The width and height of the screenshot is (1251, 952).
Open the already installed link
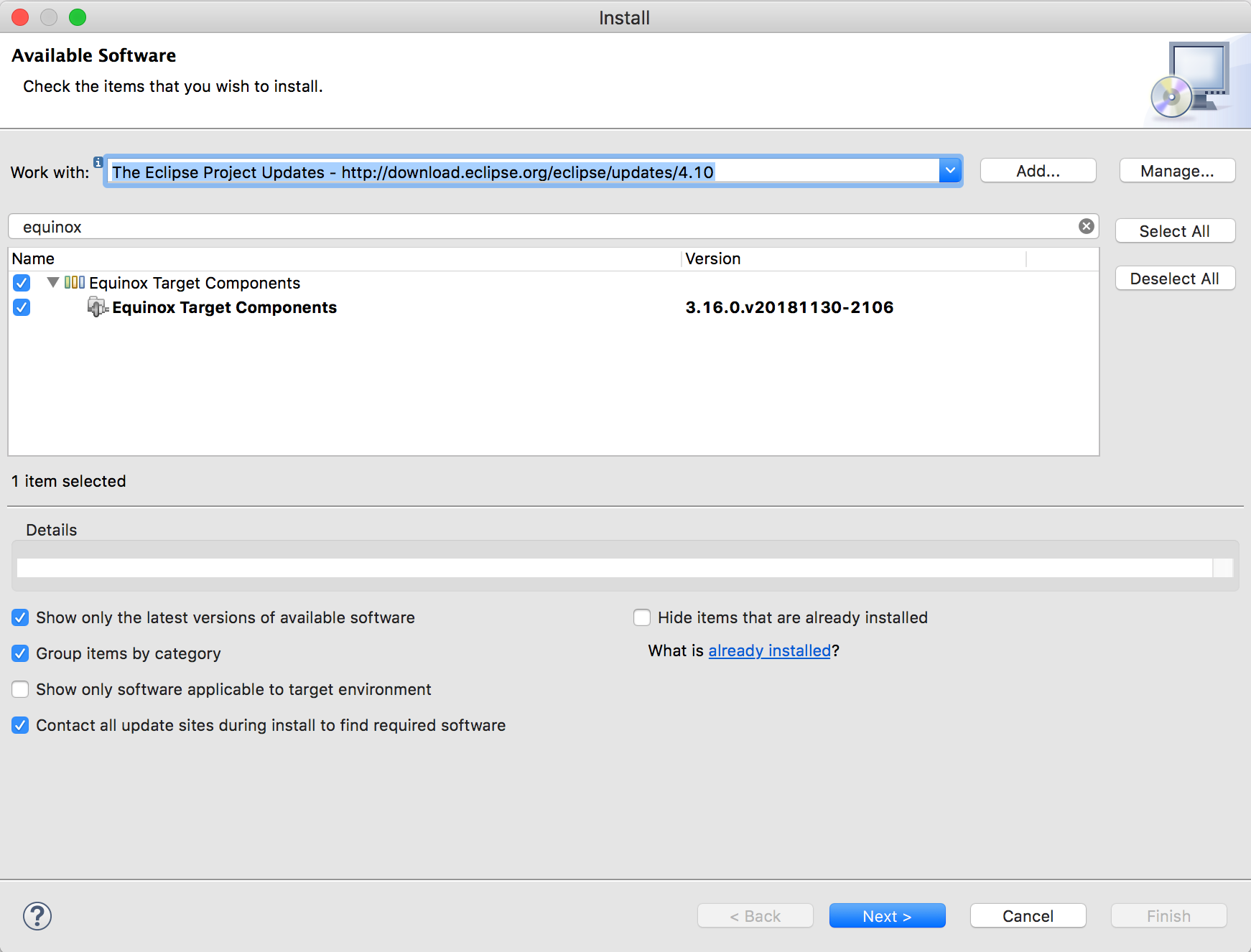click(x=770, y=650)
